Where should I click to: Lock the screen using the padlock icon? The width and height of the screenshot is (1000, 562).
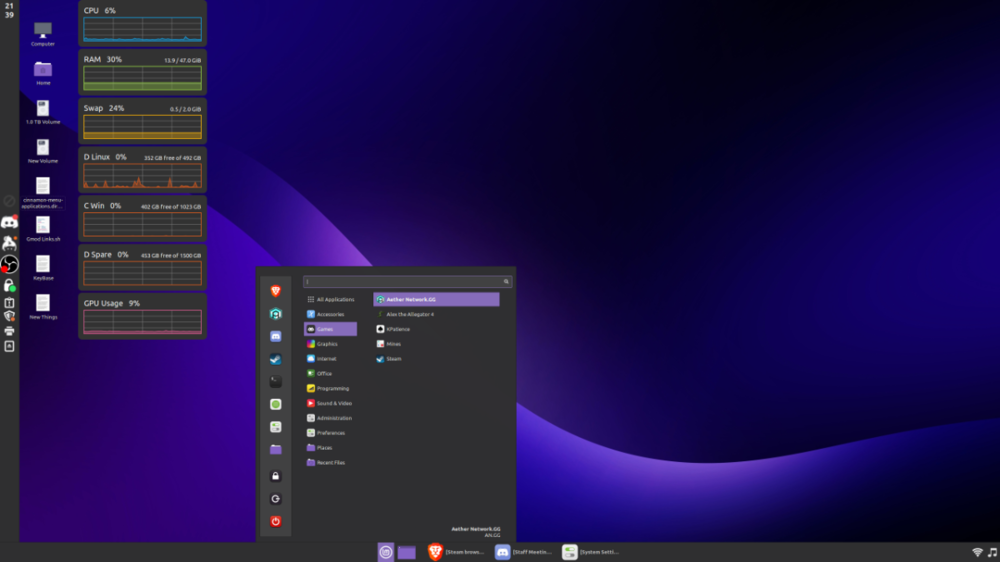(x=276, y=476)
